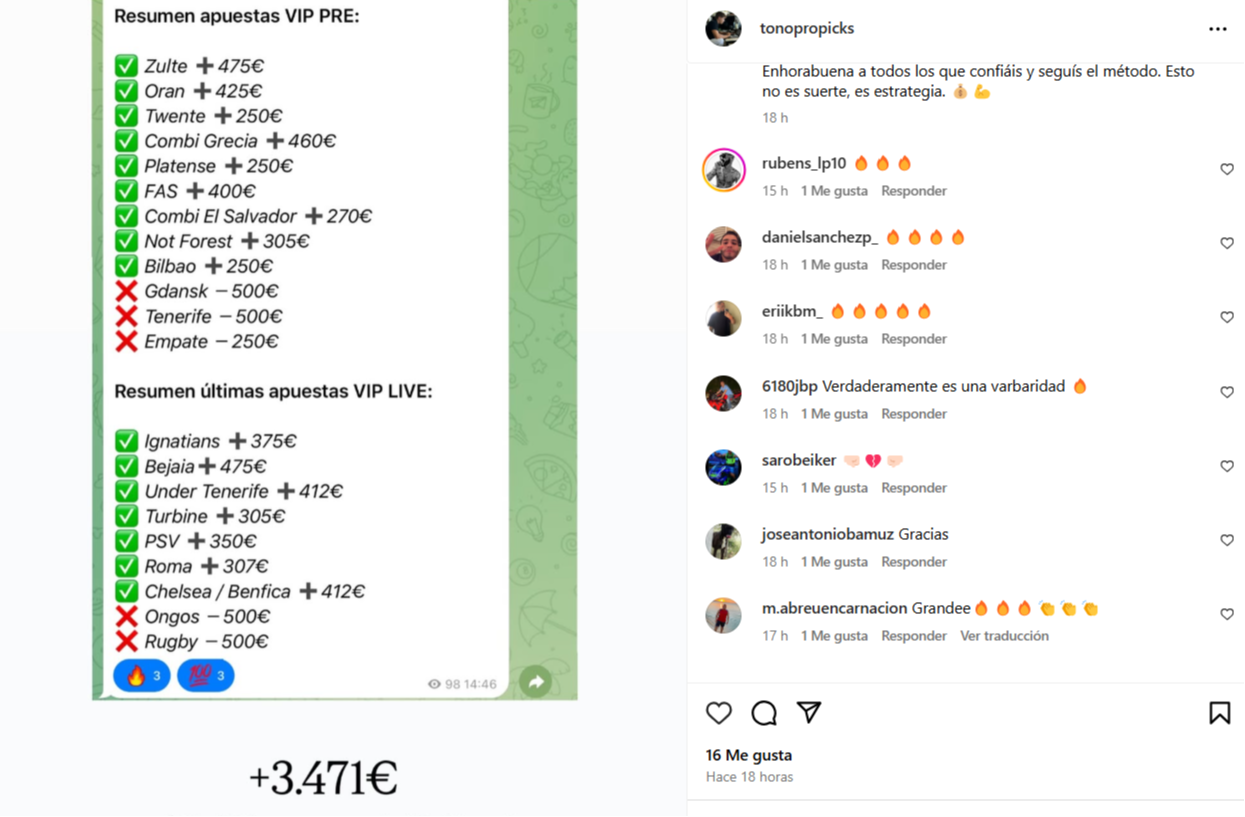
Task: Open the three-dots more options menu
Action: click(x=1217, y=29)
